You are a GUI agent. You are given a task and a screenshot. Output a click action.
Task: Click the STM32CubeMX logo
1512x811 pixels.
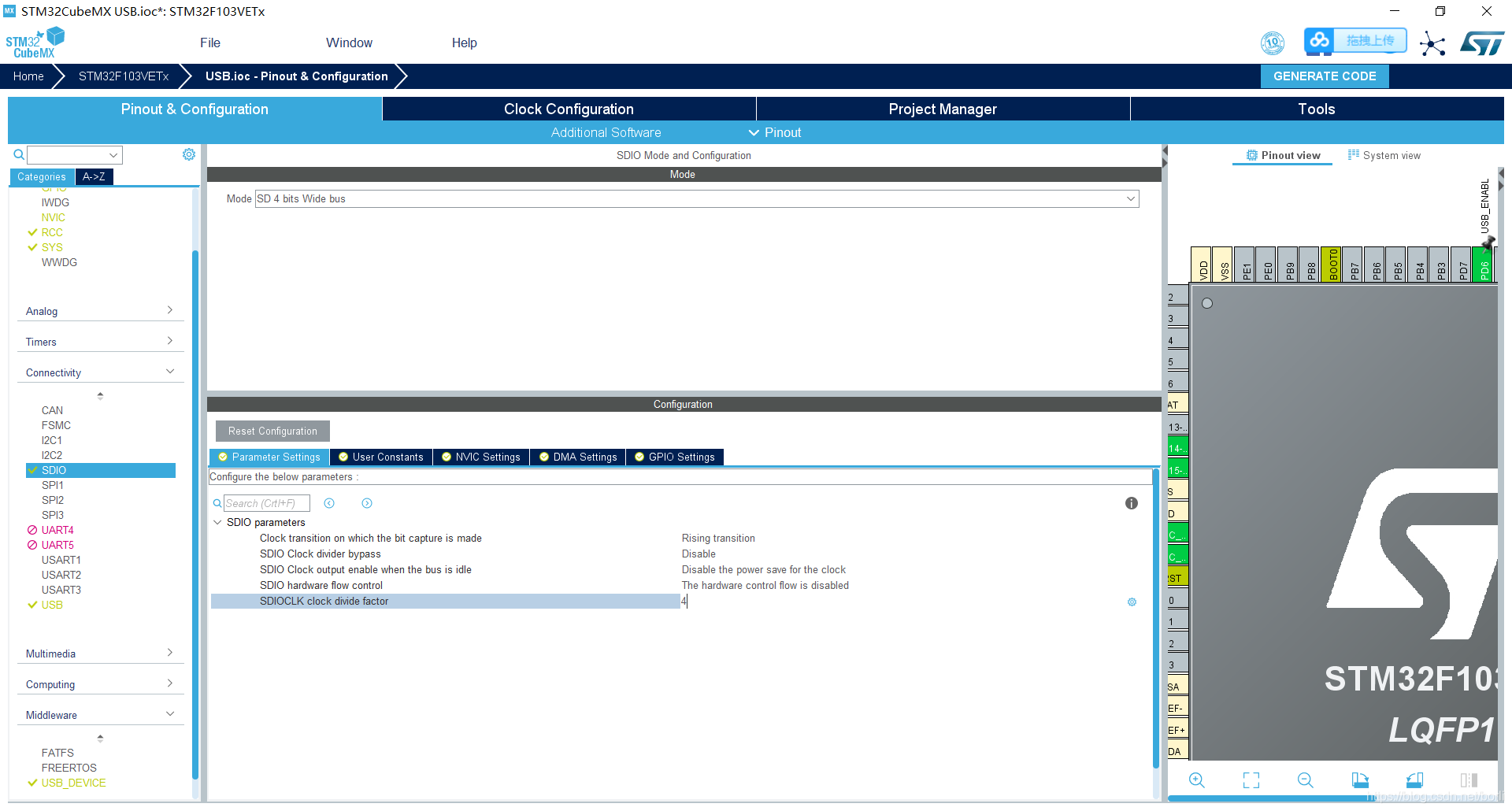click(x=35, y=43)
